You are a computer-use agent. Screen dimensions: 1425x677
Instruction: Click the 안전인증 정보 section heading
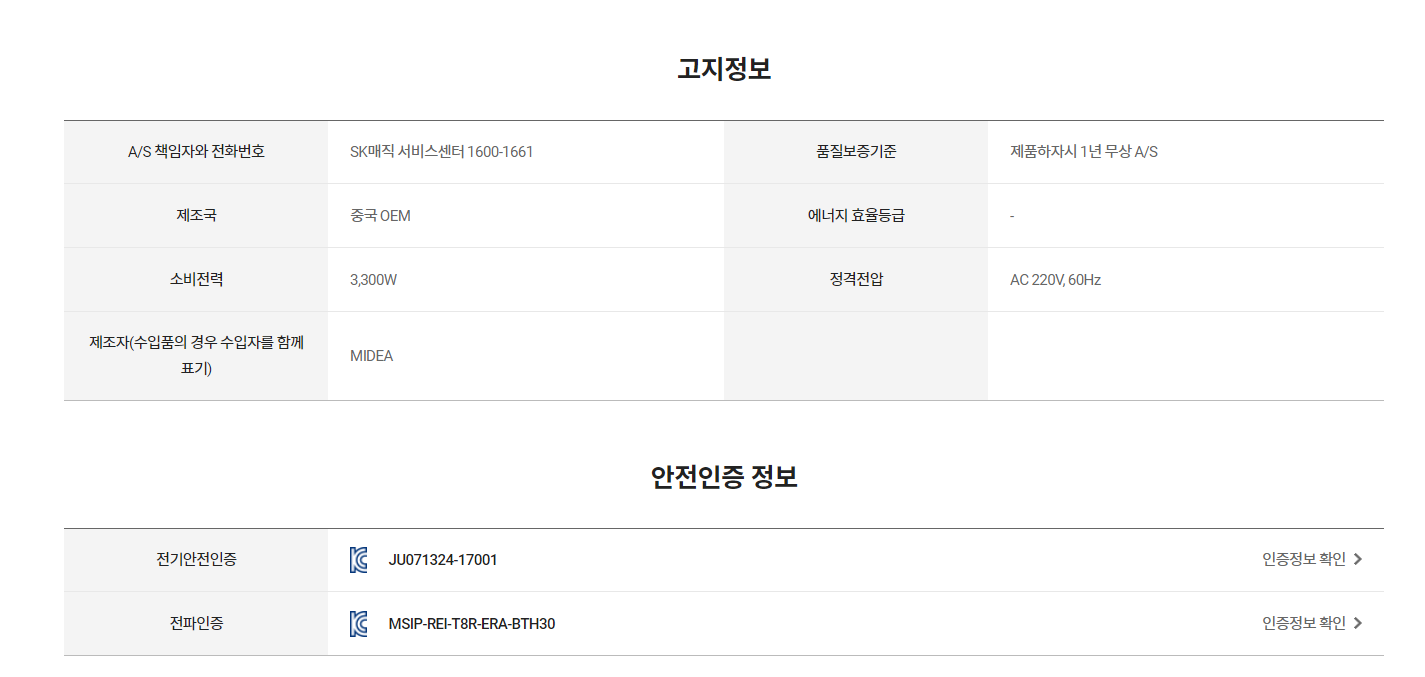(724, 477)
